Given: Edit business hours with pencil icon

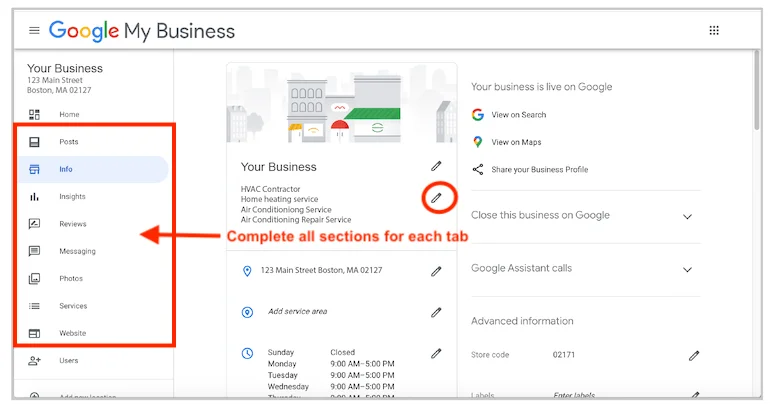Looking at the screenshot, I should (x=436, y=353).
